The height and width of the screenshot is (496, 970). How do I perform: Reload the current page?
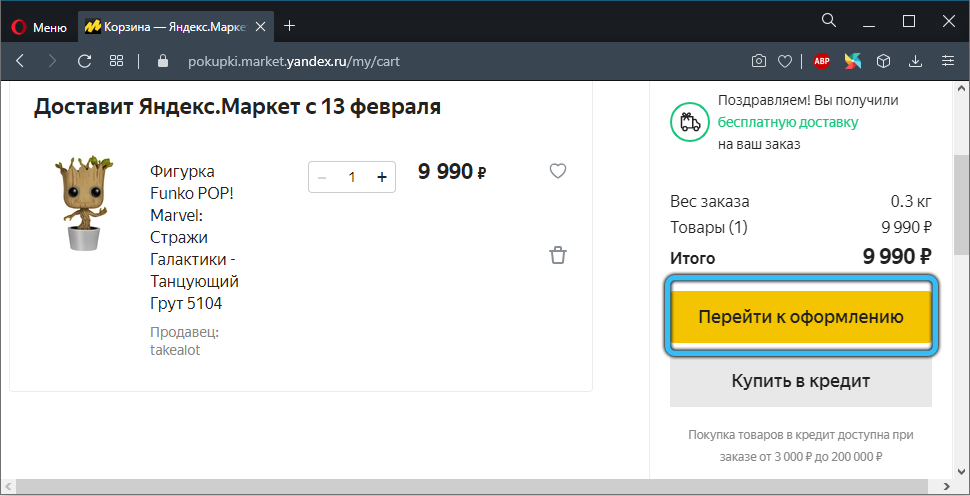point(84,61)
